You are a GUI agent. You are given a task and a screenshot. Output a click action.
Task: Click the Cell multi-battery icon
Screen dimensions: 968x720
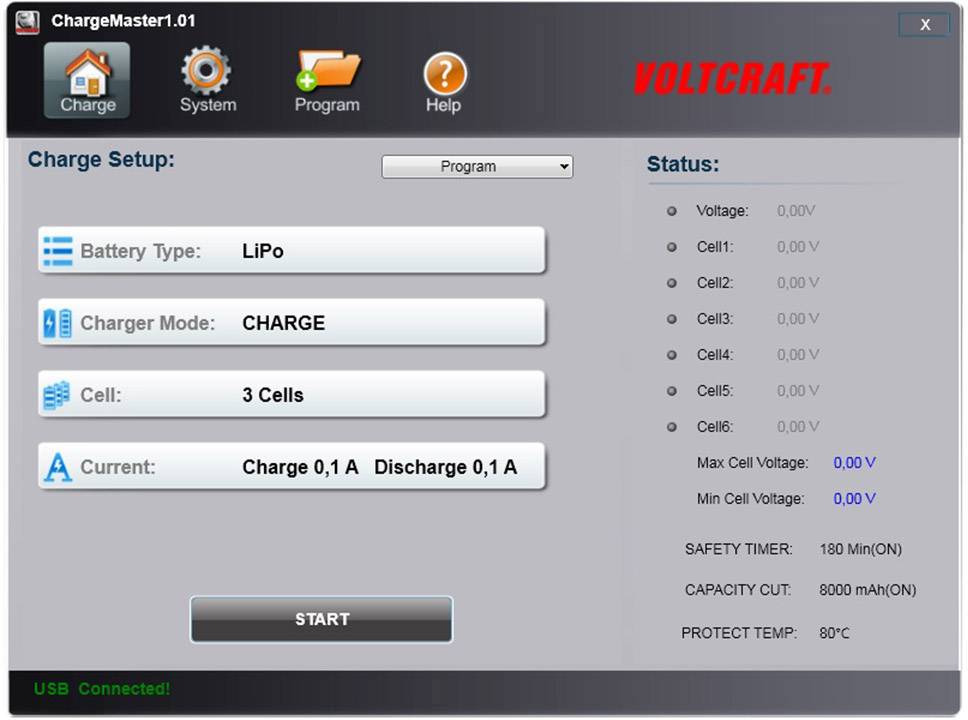point(57,394)
